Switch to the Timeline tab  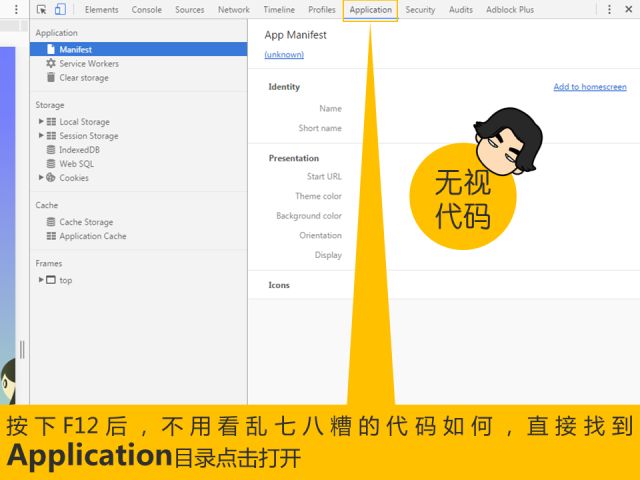[279, 9]
